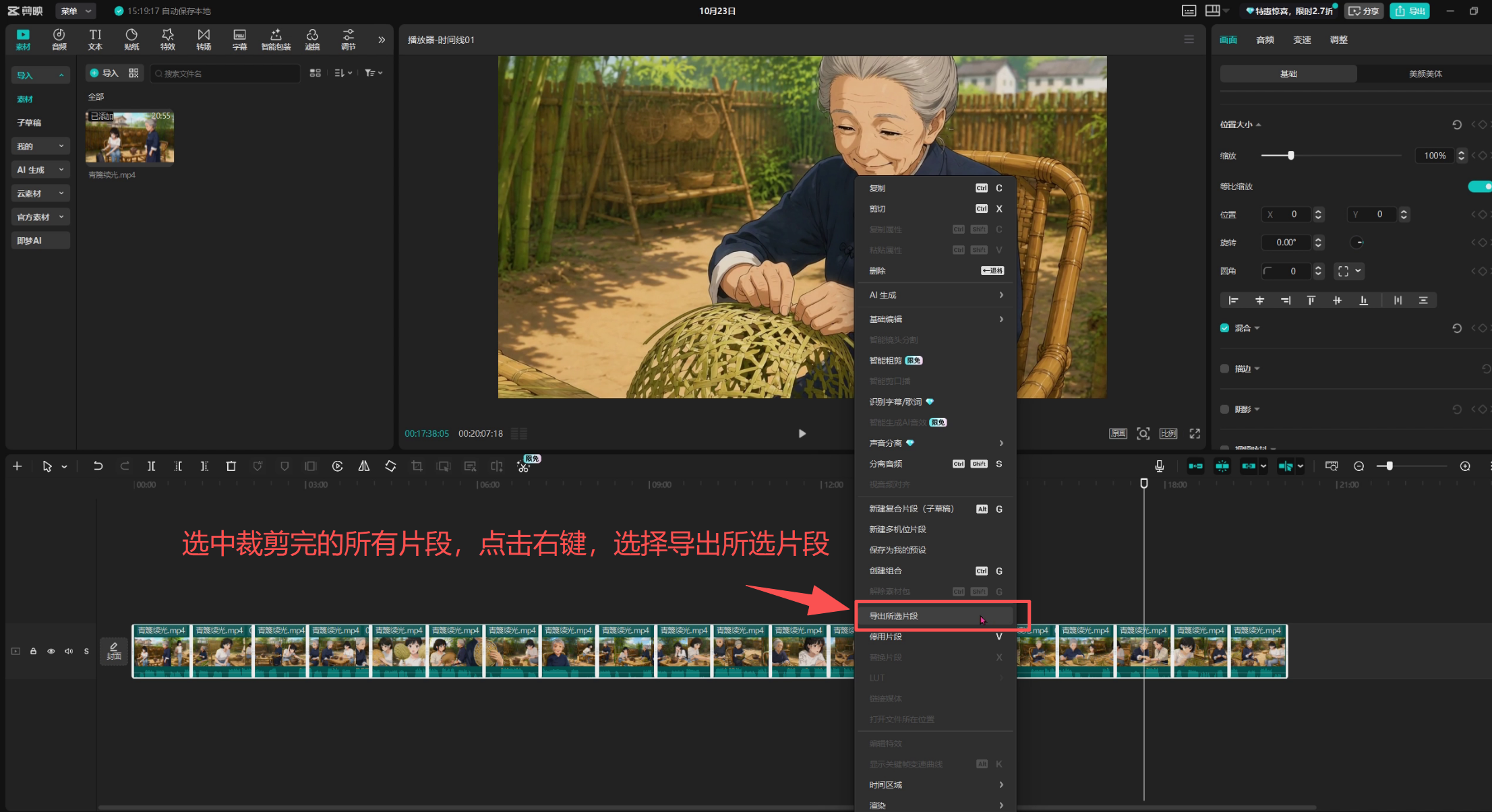
Task: Open the 转场 transitions panel icon
Action: click(204, 39)
